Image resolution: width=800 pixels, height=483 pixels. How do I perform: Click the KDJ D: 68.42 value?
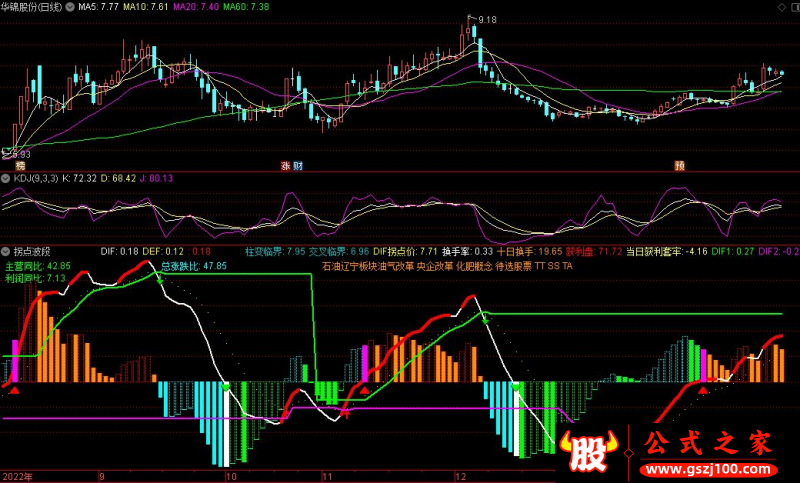pyautogui.click(x=118, y=179)
